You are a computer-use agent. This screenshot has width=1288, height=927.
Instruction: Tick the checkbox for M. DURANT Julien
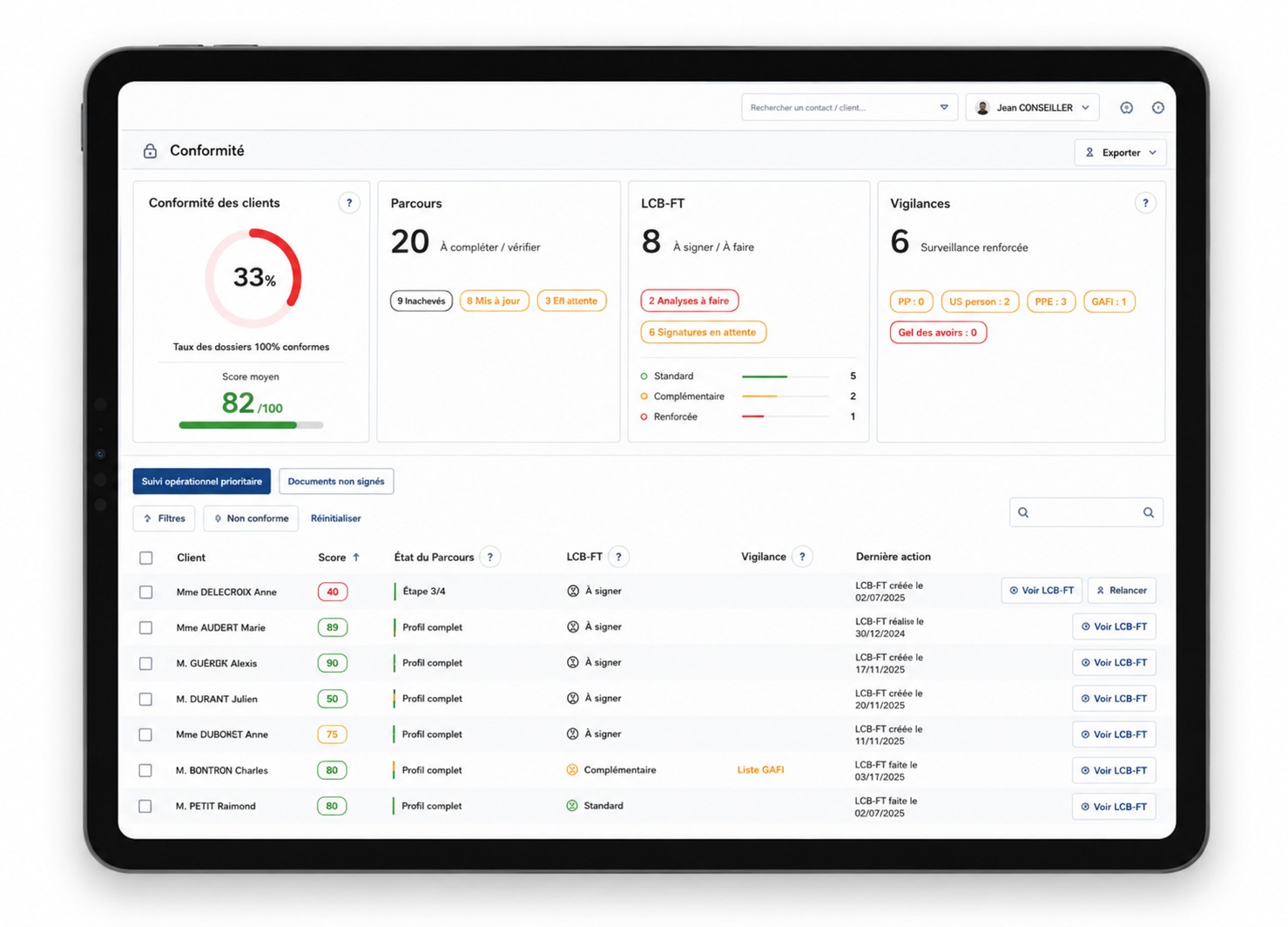pyautogui.click(x=146, y=699)
